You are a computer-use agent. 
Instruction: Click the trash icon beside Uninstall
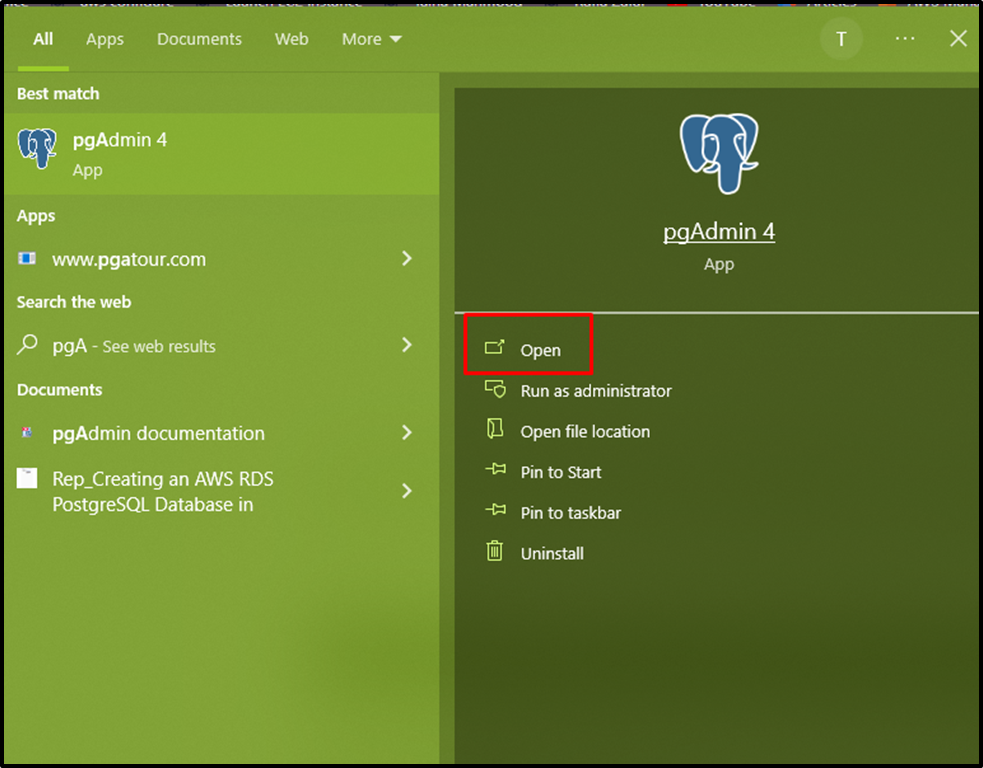[495, 552]
